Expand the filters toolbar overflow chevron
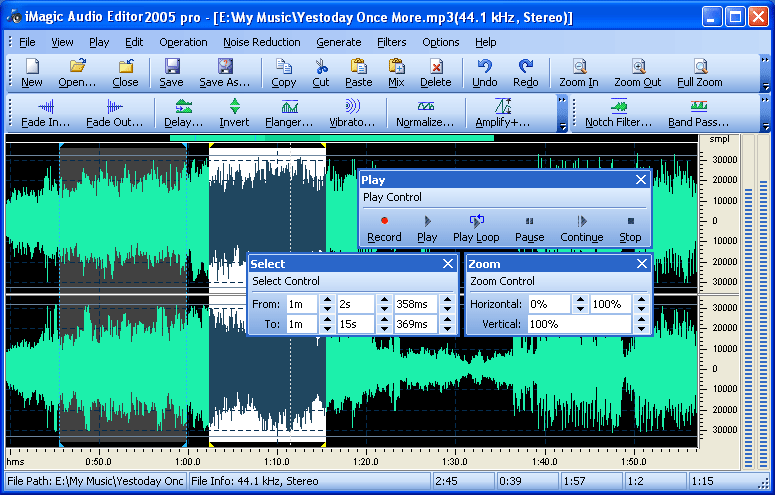This screenshot has width=775, height=495. [766, 113]
